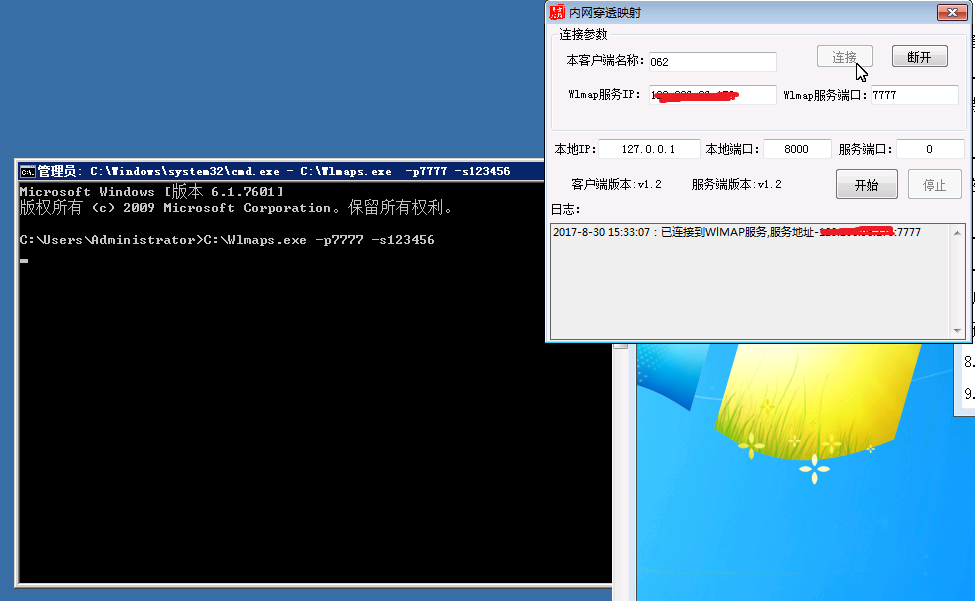Click the 版权所有 copyright line in cmd

pyautogui.click(x=236, y=208)
